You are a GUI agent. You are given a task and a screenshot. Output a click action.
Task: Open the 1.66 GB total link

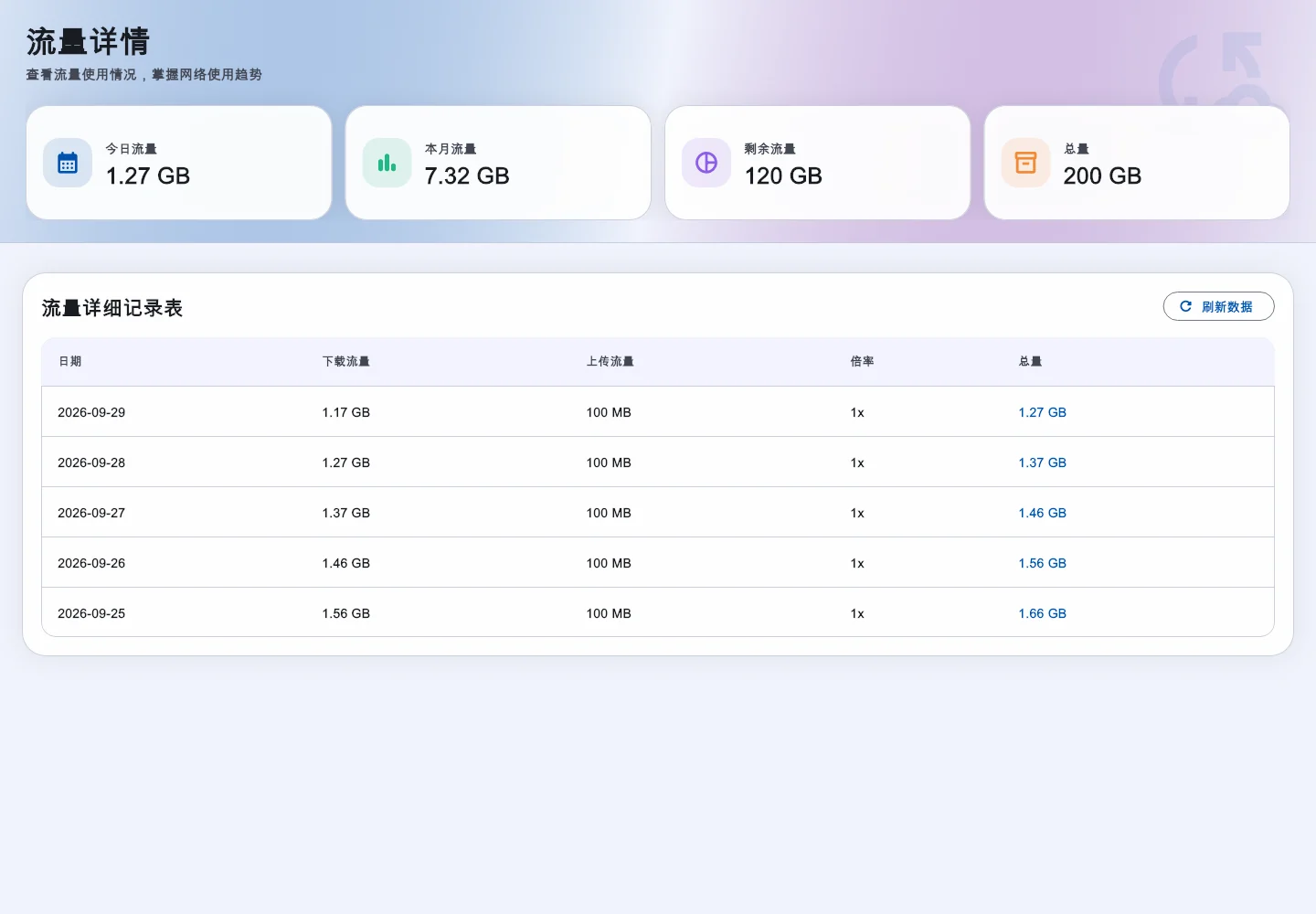click(1043, 613)
